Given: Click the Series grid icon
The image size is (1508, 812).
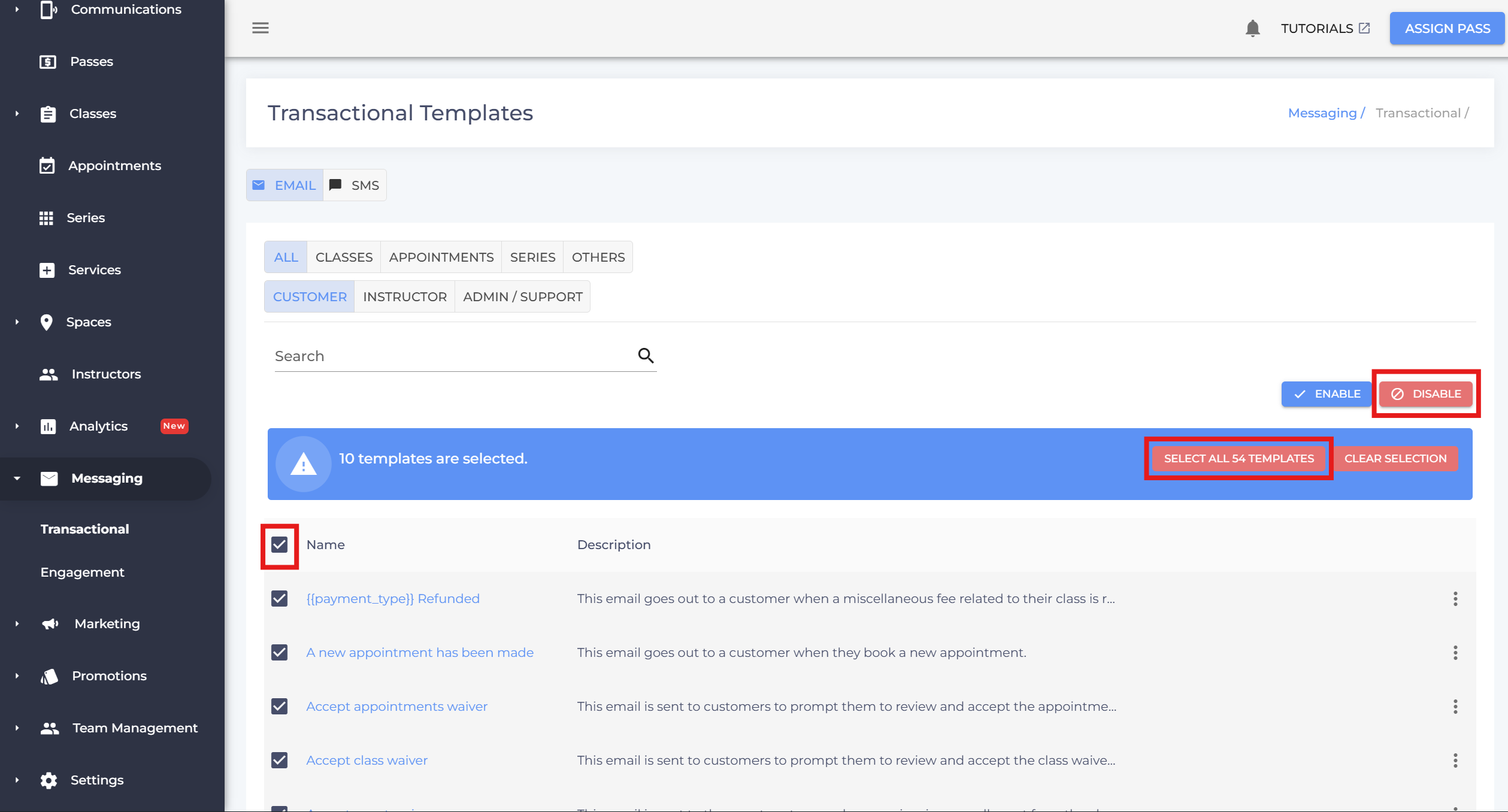Looking at the screenshot, I should tap(46, 218).
